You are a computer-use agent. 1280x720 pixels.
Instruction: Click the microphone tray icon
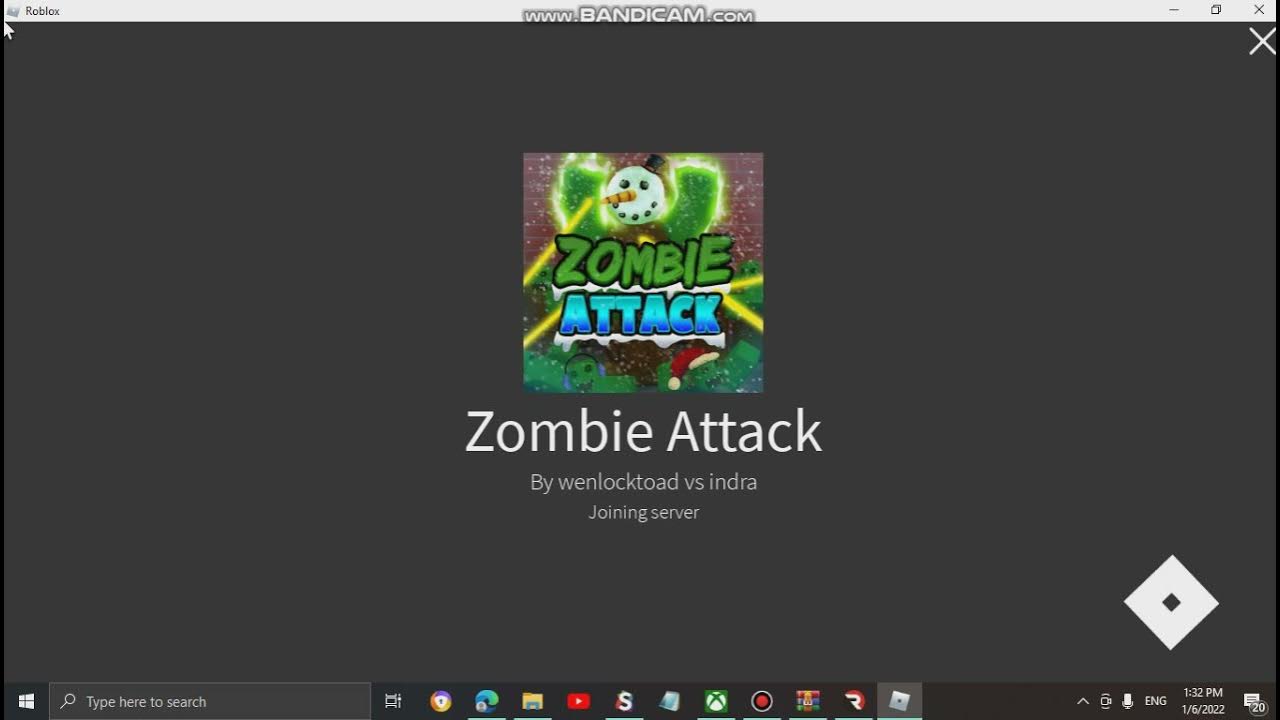click(x=1128, y=701)
